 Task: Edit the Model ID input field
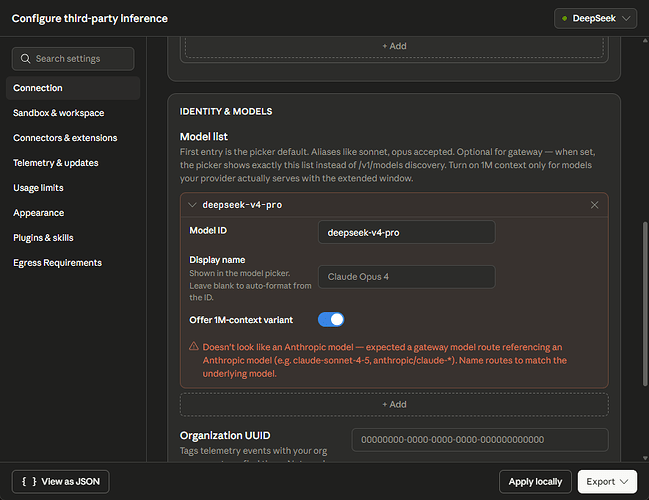tap(406, 232)
